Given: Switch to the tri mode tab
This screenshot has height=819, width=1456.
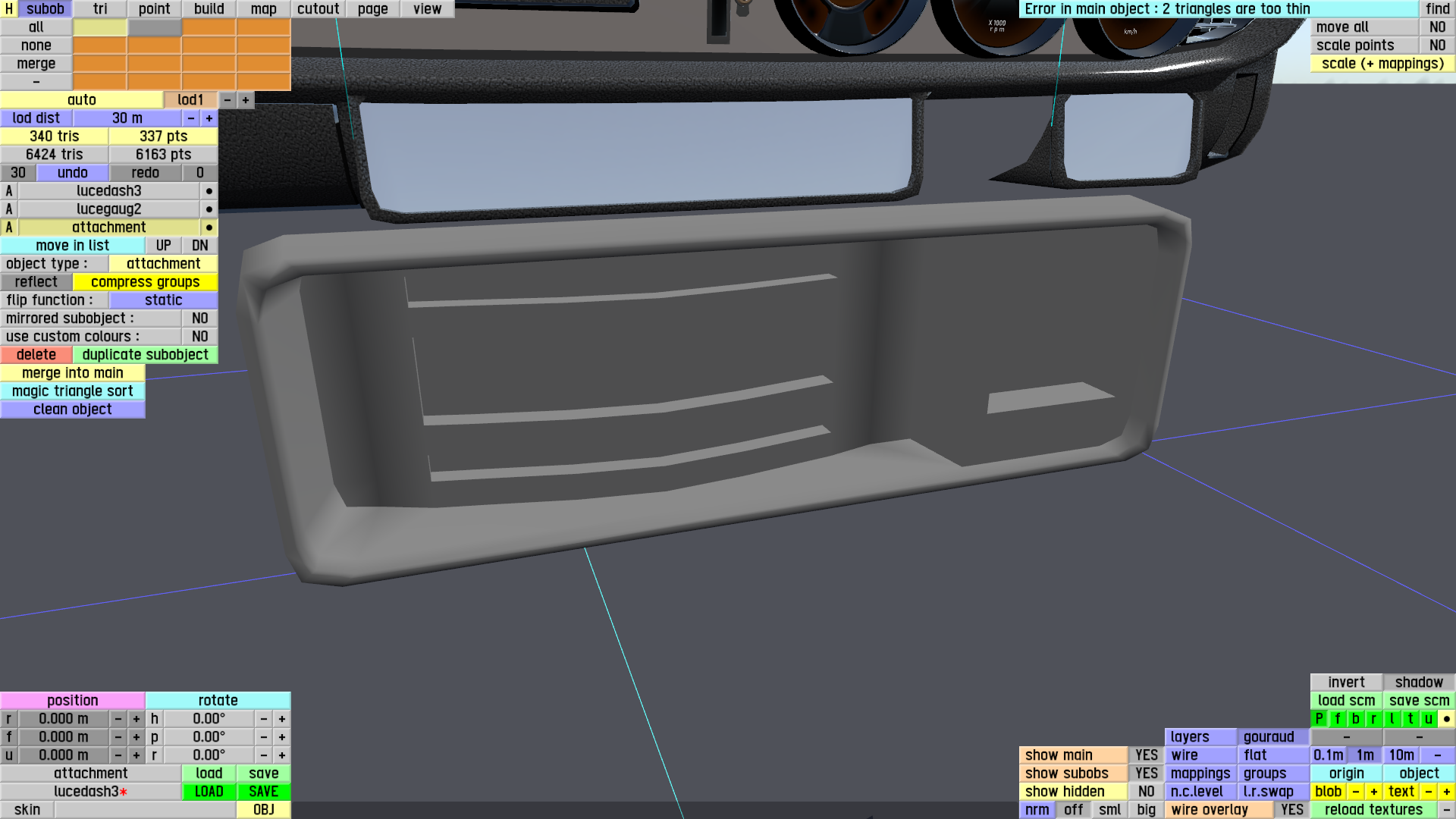Looking at the screenshot, I should point(100,9).
